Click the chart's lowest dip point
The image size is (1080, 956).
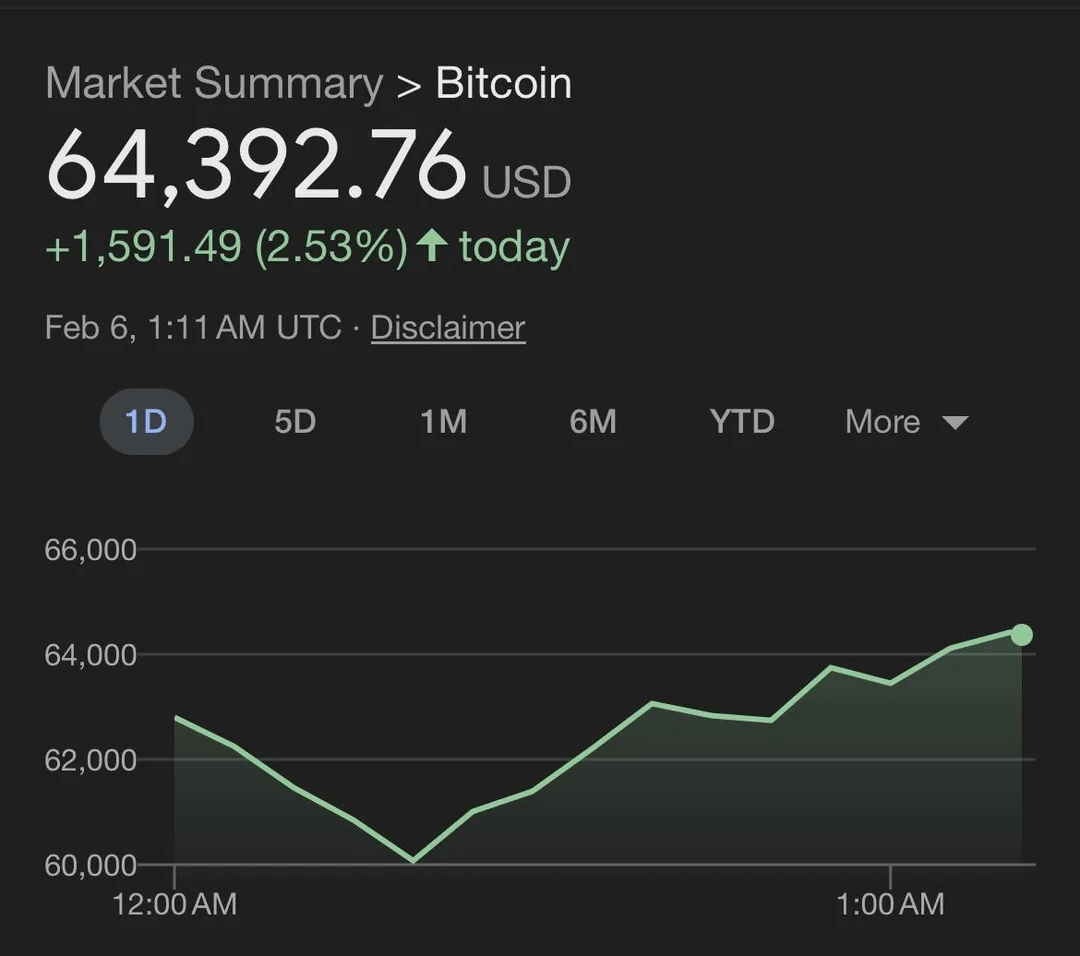click(413, 860)
